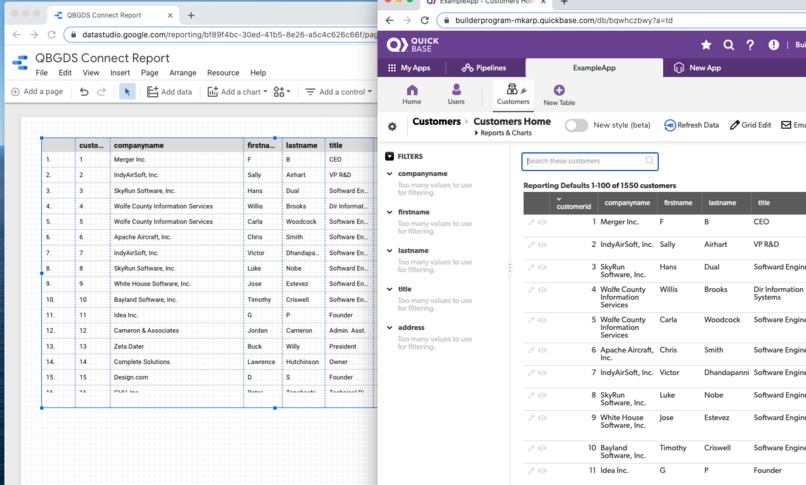Click the Quick Base logo
806x485 pixels.
[x=413, y=45]
